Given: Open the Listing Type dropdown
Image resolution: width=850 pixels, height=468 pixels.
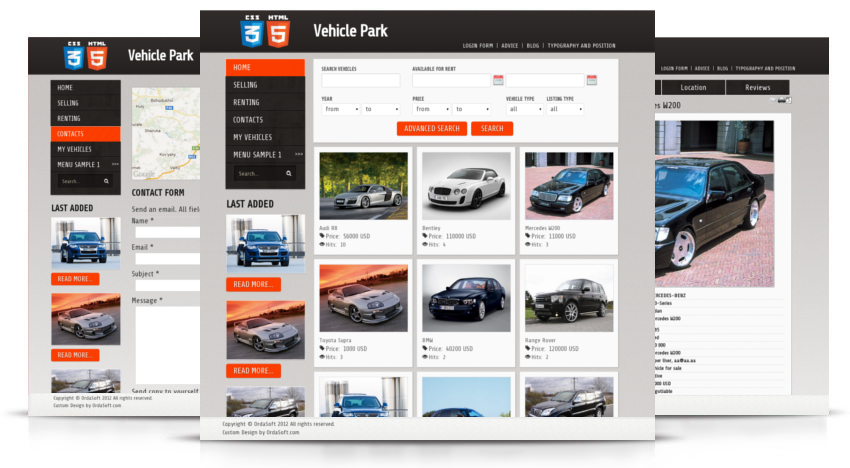Looking at the screenshot, I should pyautogui.click(x=565, y=109).
